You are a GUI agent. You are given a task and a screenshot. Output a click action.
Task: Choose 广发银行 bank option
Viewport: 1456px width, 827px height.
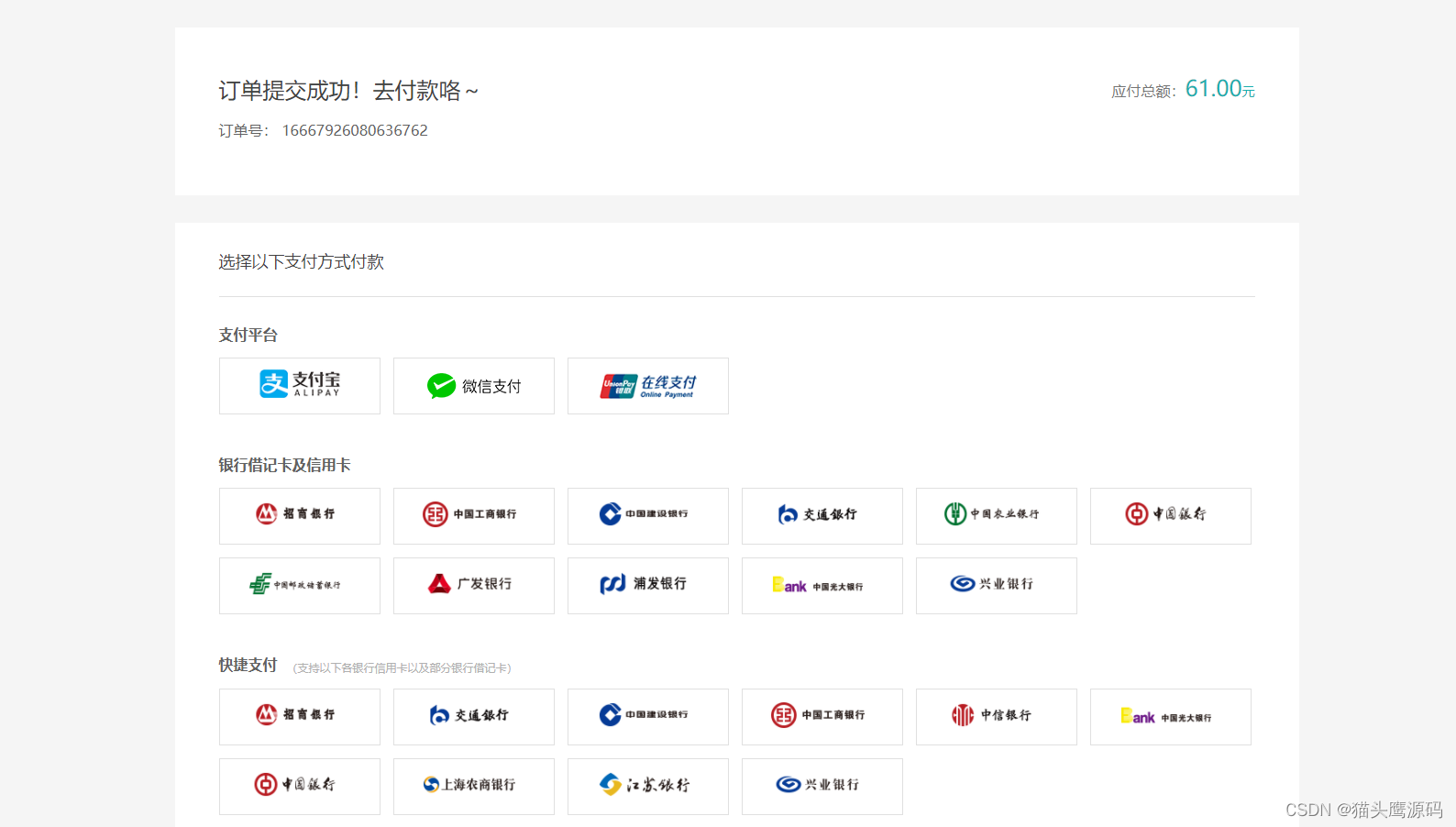(474, 586)
